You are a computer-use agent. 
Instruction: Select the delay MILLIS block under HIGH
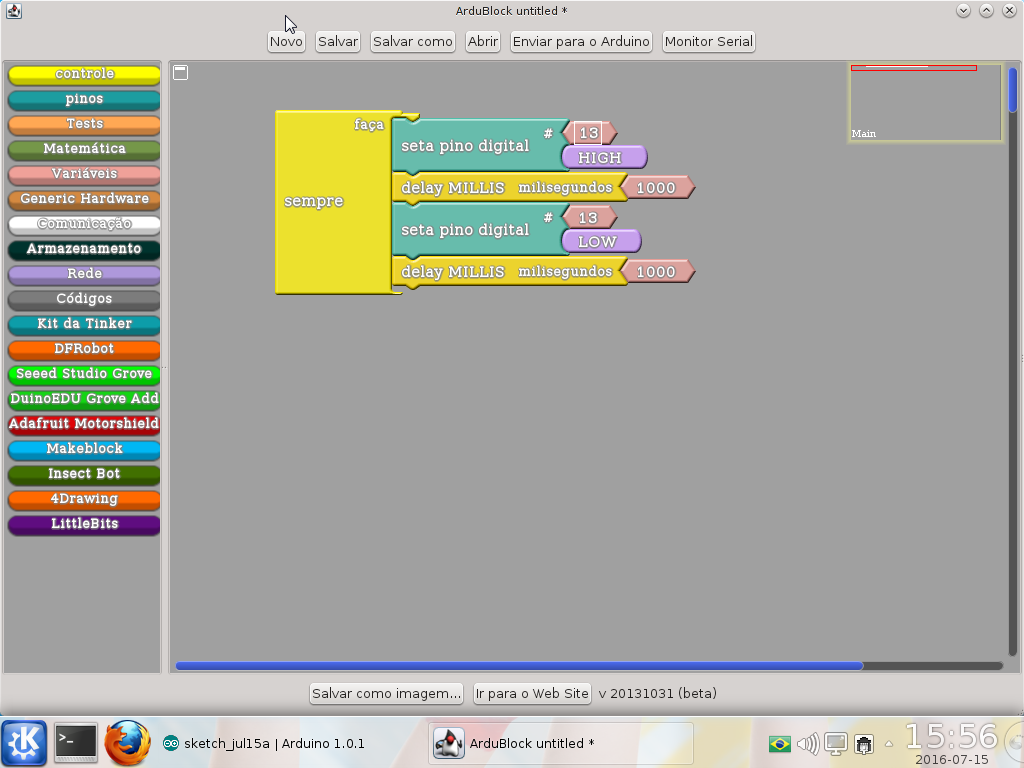click(x=507, y=188)
